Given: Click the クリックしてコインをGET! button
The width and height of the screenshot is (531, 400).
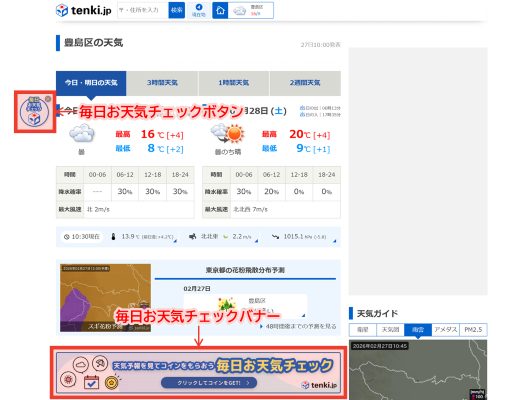Looking at the screenshot, I should tap(209, 383).
